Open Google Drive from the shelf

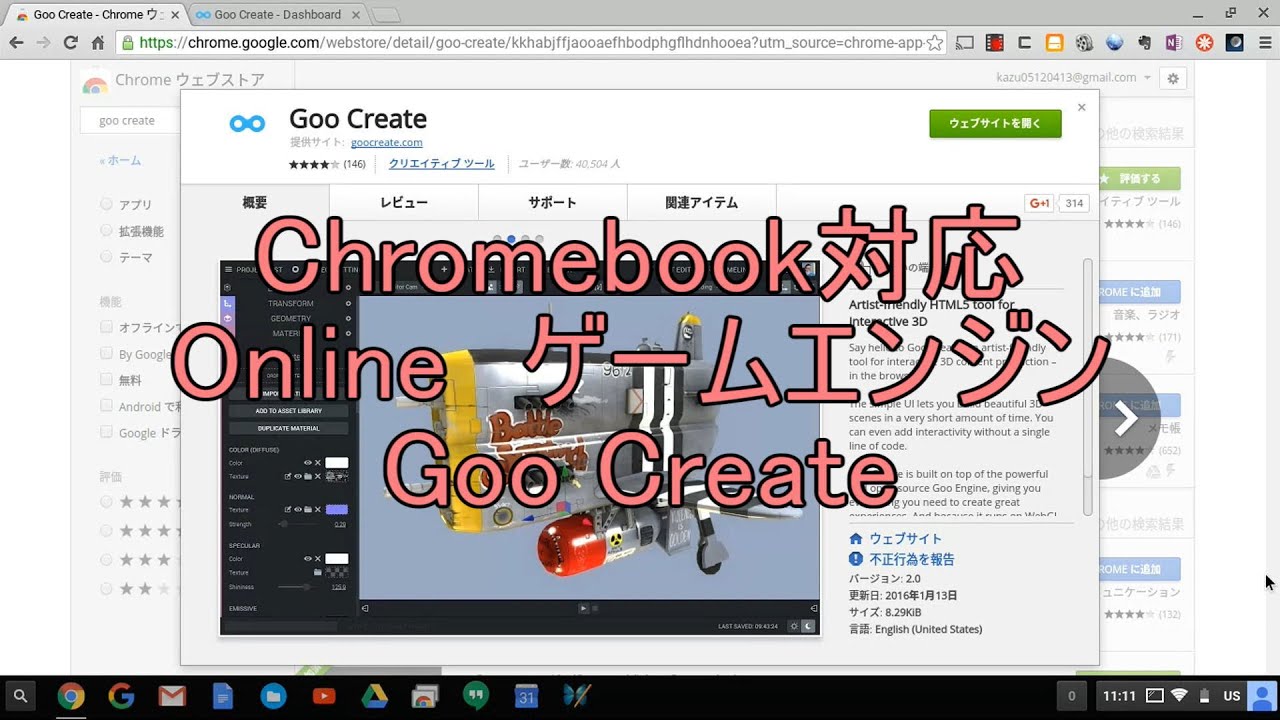point(374,696)
